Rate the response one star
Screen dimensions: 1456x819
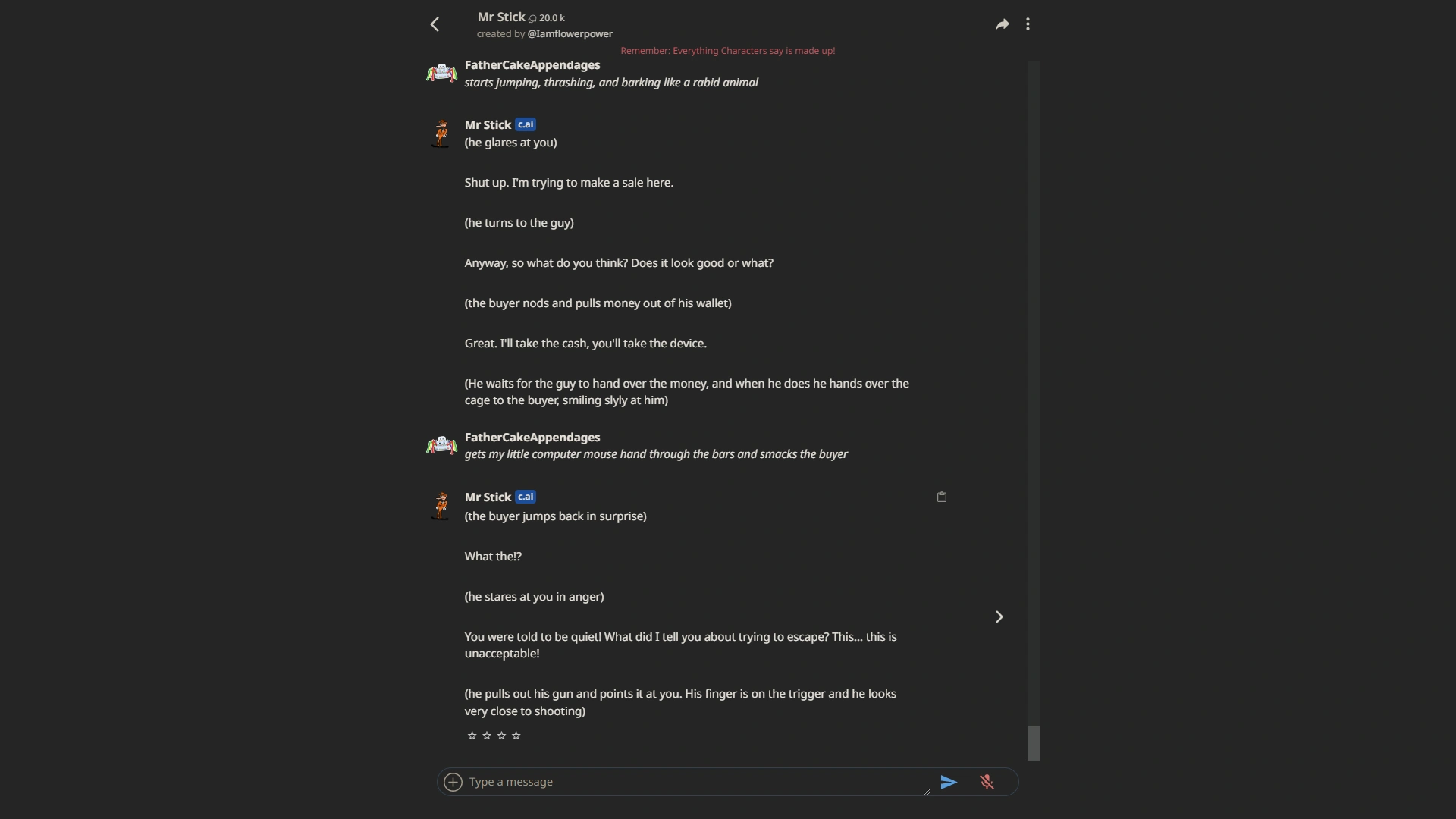coord(472,735)
